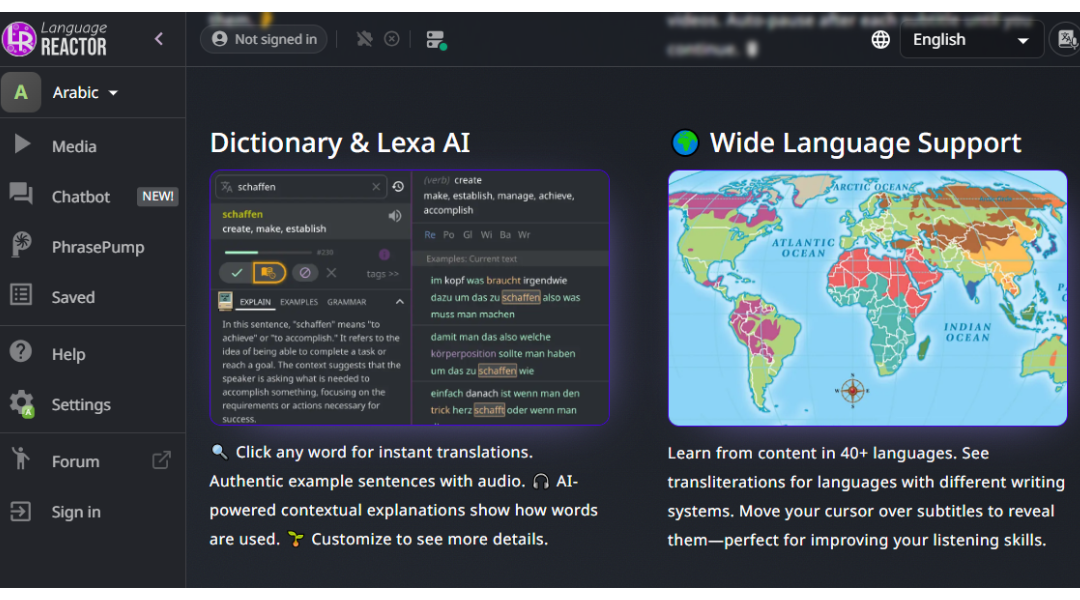Screen dimensions: 1080x600
Task: Click the Language Reactor logo
Action: (x=55, y=39)
